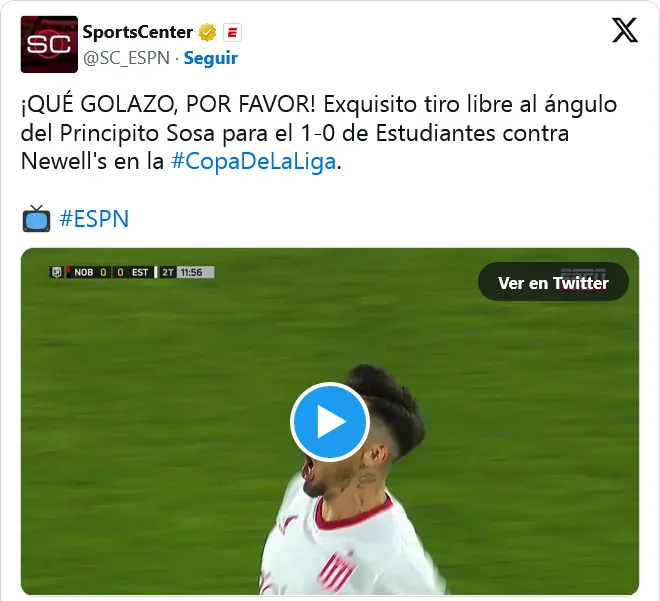Click the 2T half indicator on the scoreboard
660x601 pixels.
click(x=168, y=272)
